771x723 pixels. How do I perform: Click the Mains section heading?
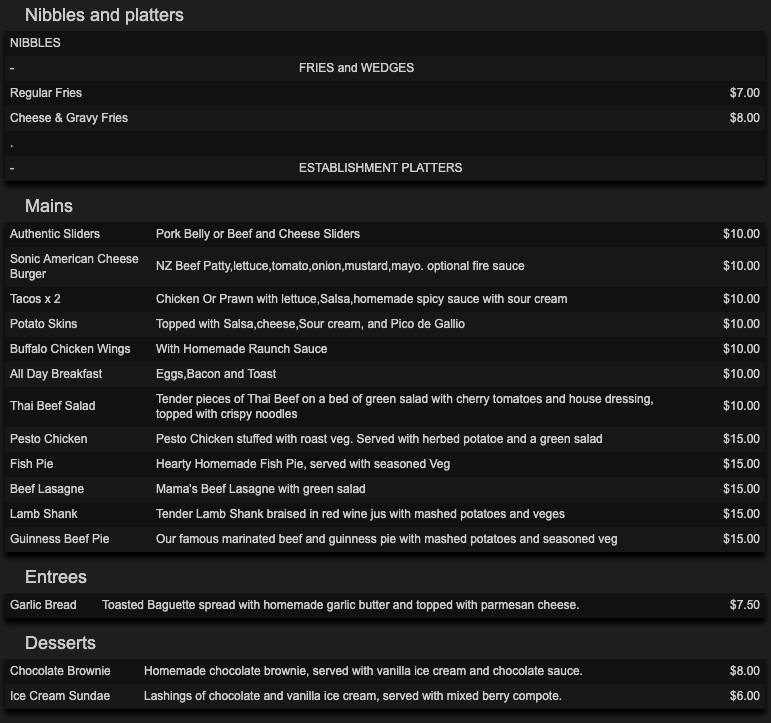[49, 206]
